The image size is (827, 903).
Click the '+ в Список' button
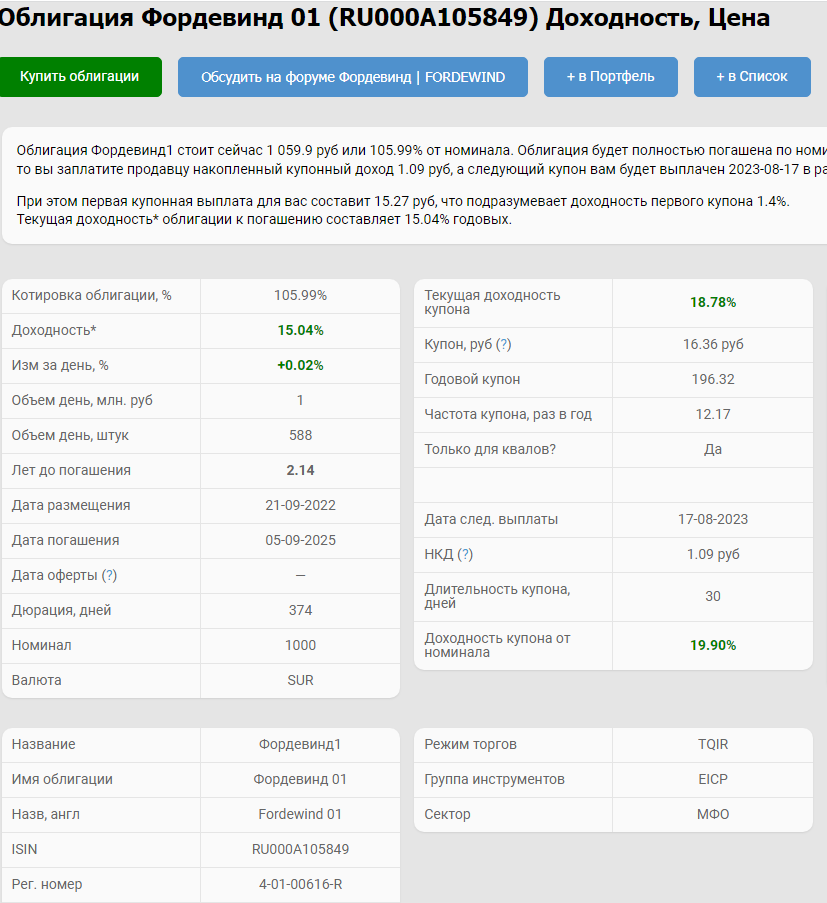click(x=752, y=77)
